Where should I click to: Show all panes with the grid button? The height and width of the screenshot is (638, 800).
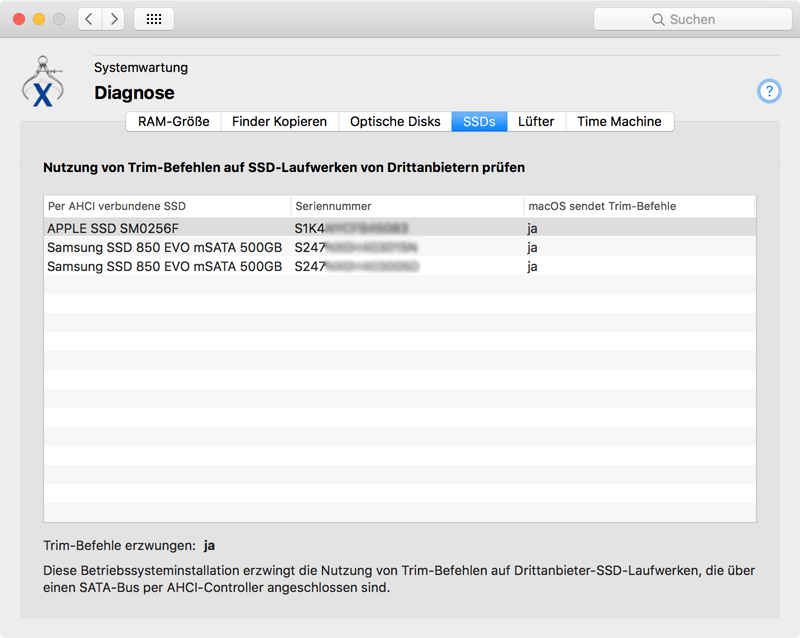[x=154, y=19]
